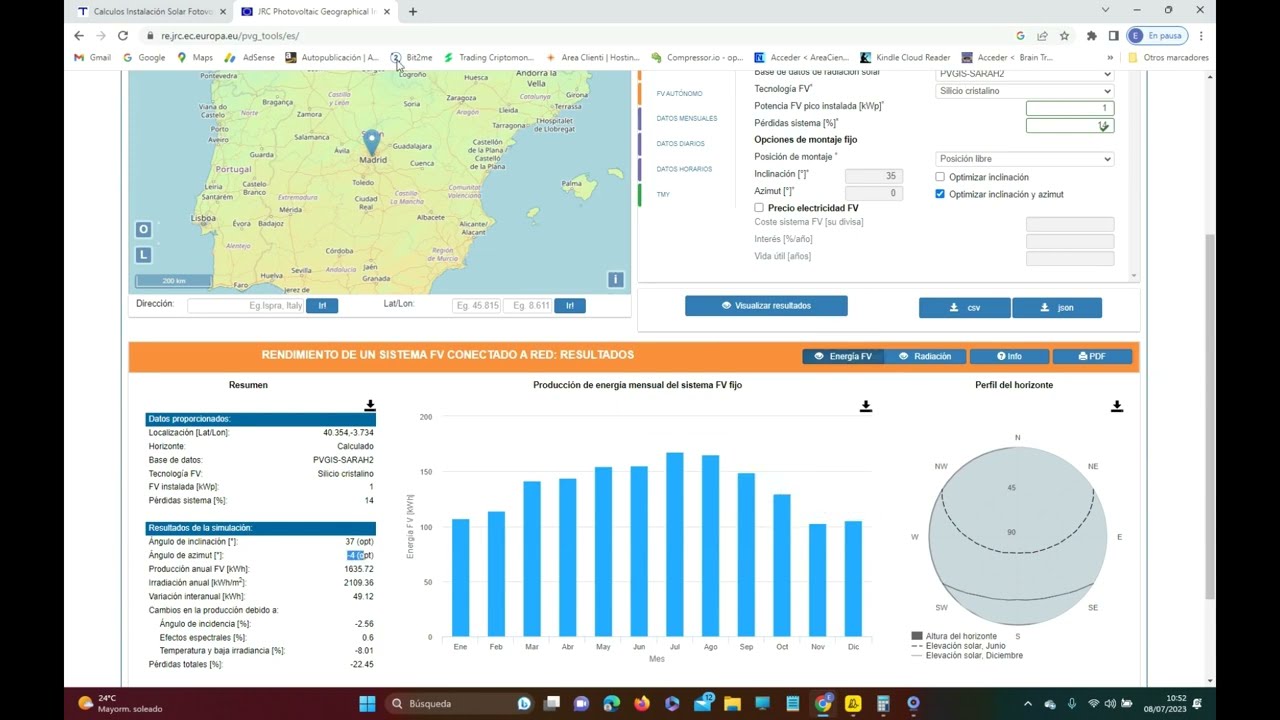Open the Chrome three-dot menu
1280x720 pixels.
1201,35
